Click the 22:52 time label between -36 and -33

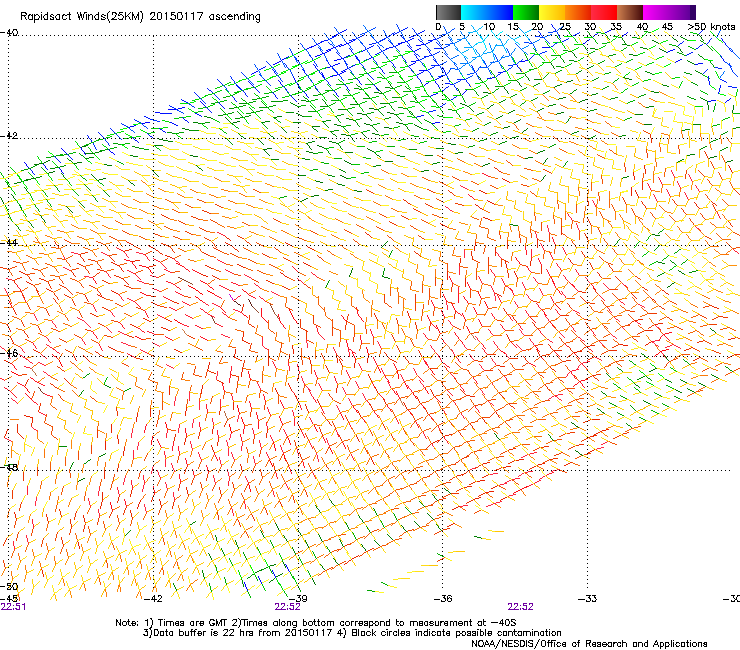tap(521, 607)
